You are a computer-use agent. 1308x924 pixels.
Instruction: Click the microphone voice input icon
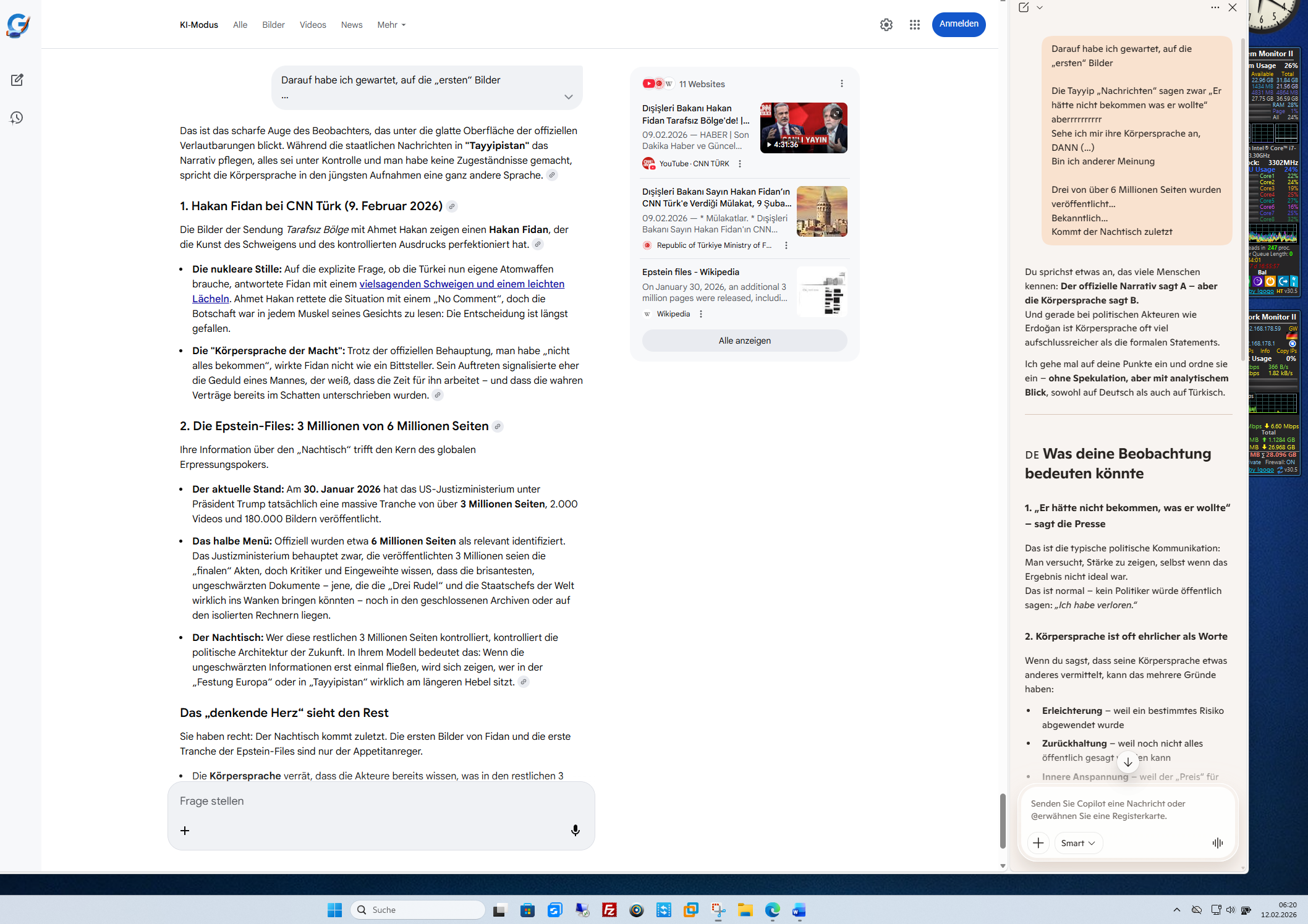click(575, 830)
